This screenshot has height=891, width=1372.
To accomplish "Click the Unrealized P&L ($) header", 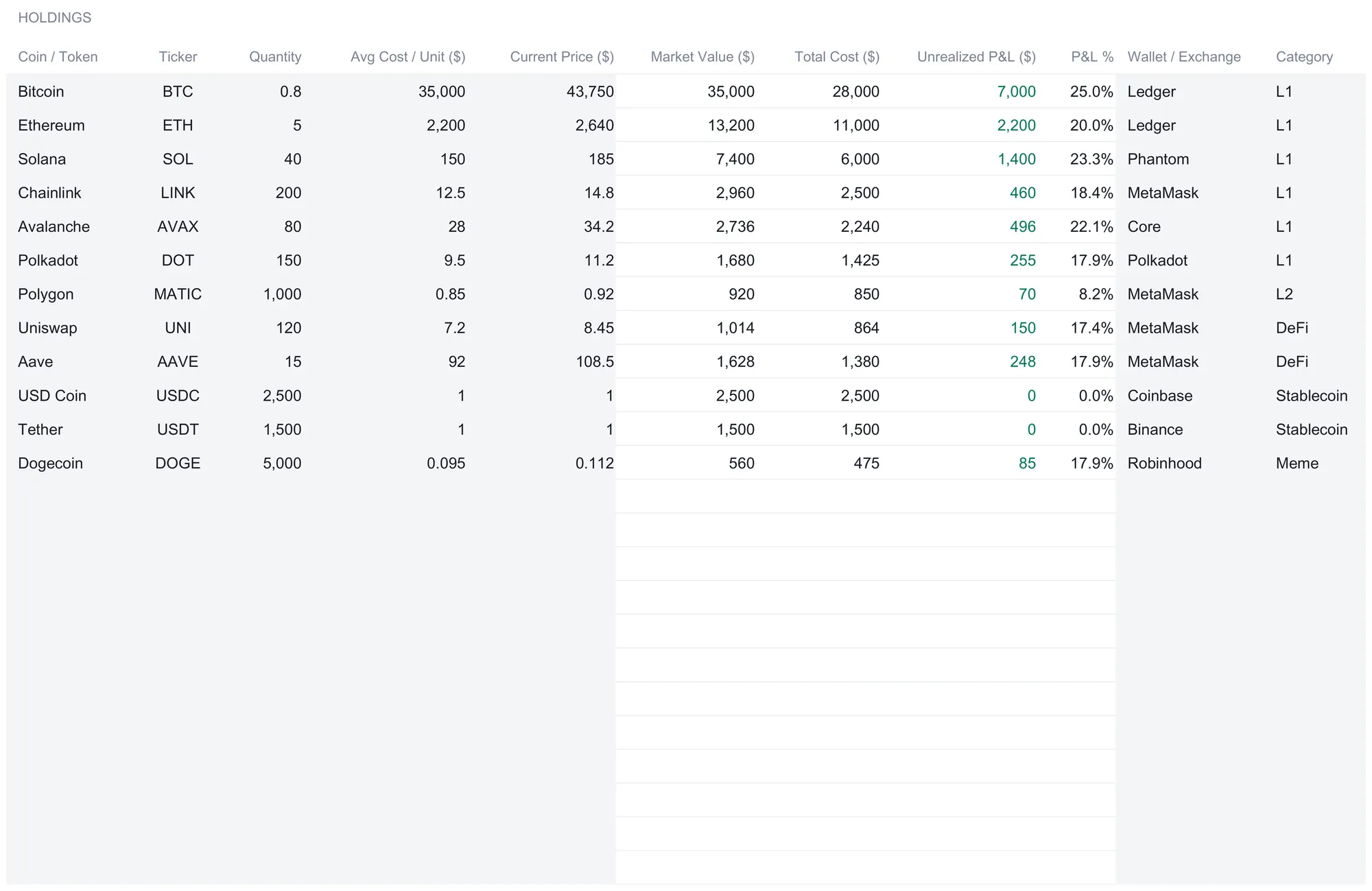I will (x=976, y=57).
